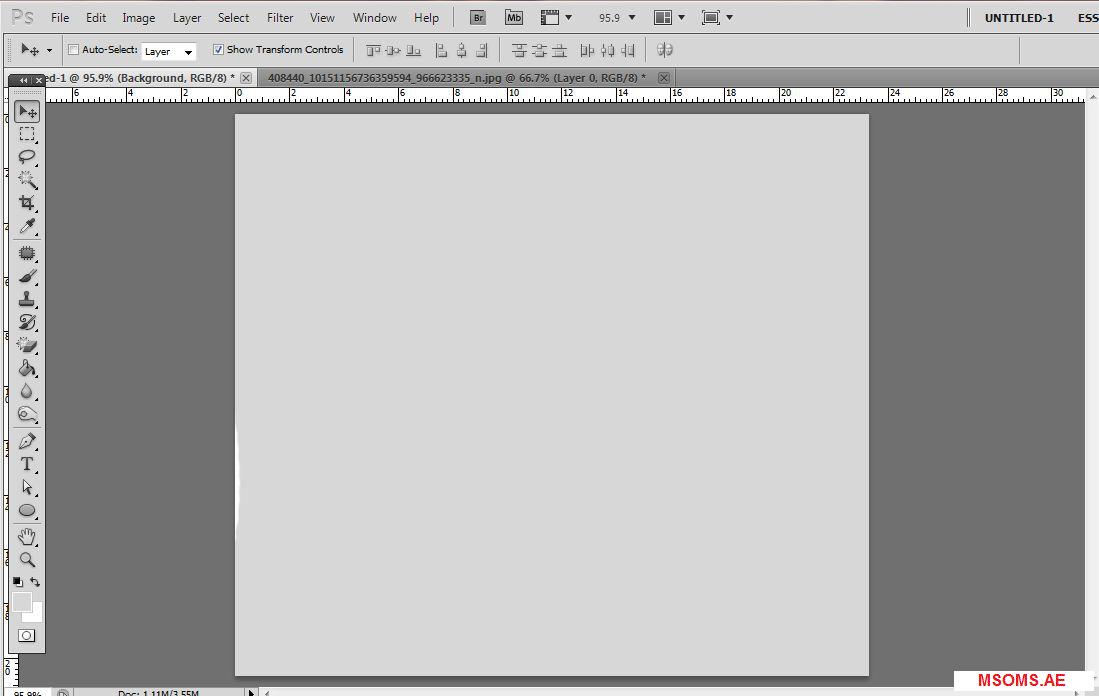Enable the Auto-Select checkbox
1099x696 pixels.
pyautogui.click(x=73, y=50)
